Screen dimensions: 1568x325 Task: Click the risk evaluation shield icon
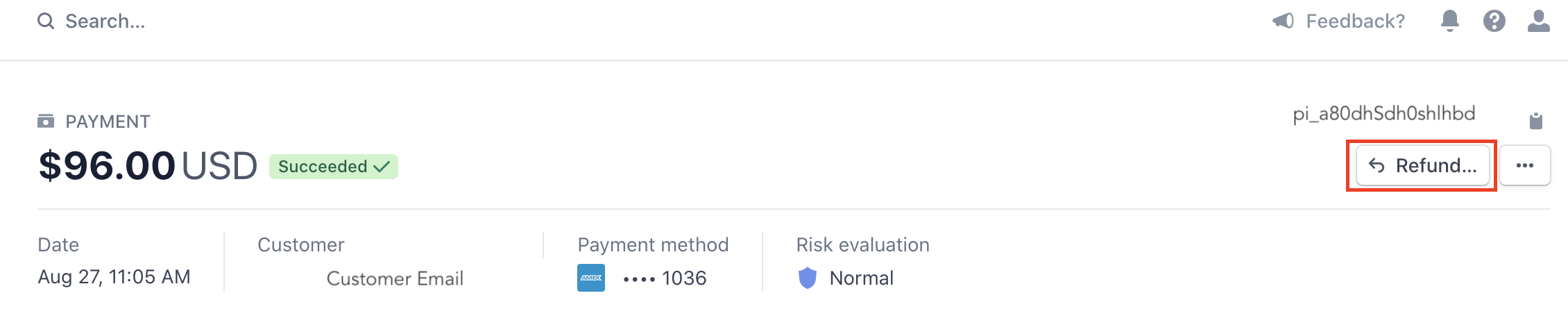coord(808,278)
